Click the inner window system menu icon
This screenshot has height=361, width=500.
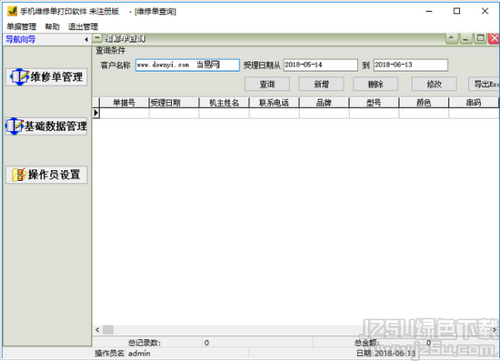[x=97, y=38]
